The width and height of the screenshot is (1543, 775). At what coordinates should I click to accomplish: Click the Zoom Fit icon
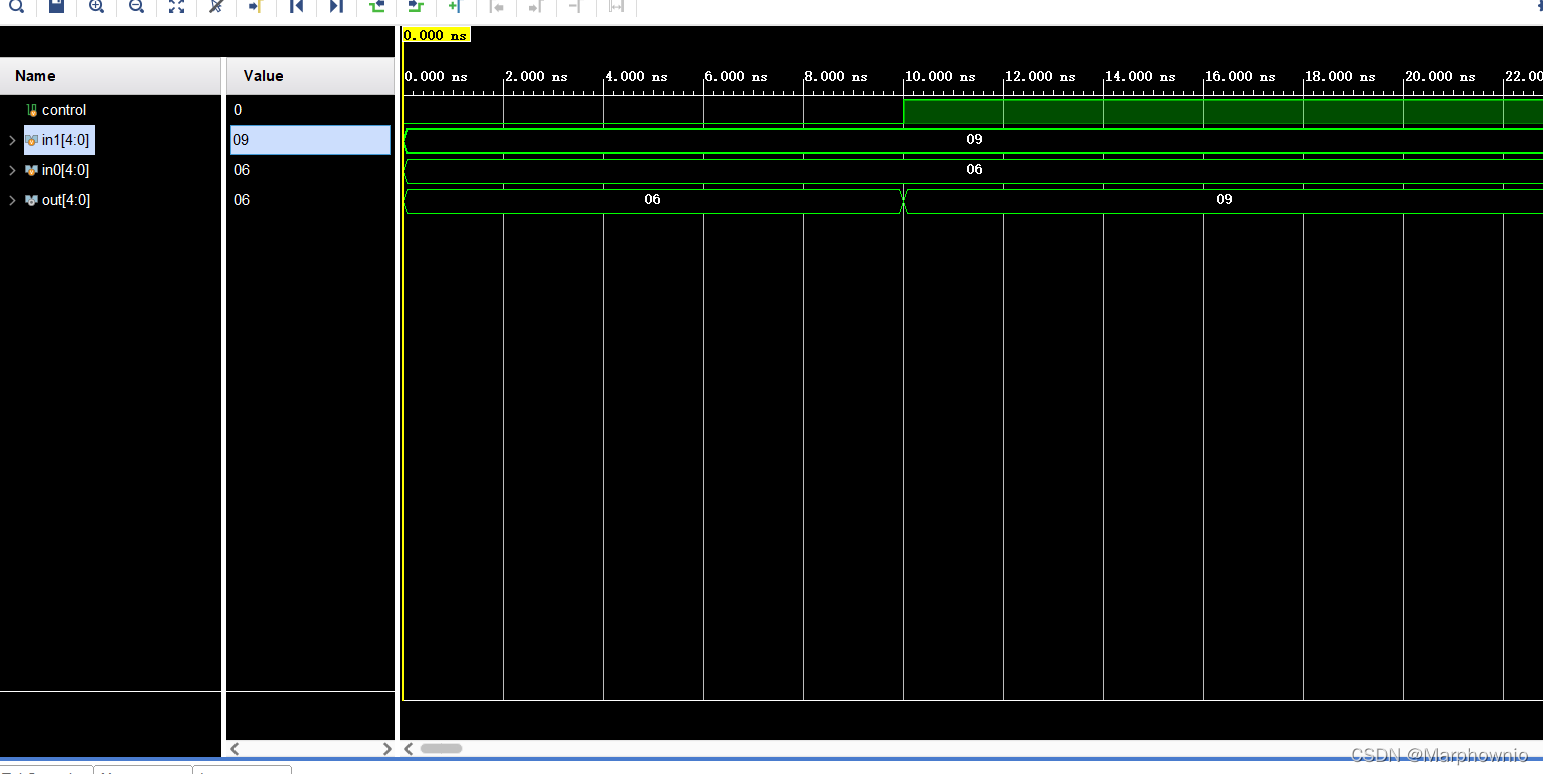coord(176,6)
